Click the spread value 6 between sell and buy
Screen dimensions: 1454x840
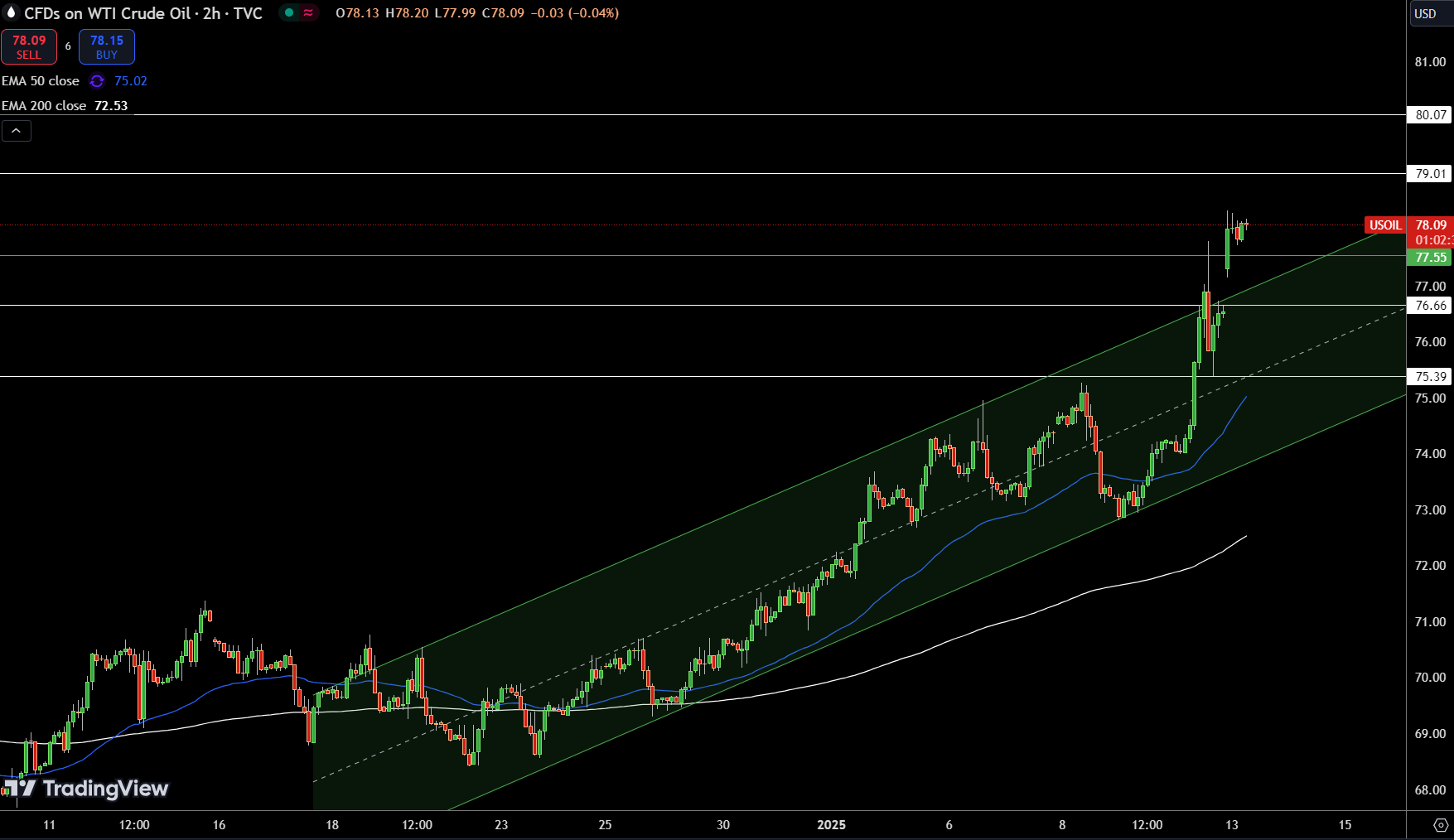coord(68,46)
